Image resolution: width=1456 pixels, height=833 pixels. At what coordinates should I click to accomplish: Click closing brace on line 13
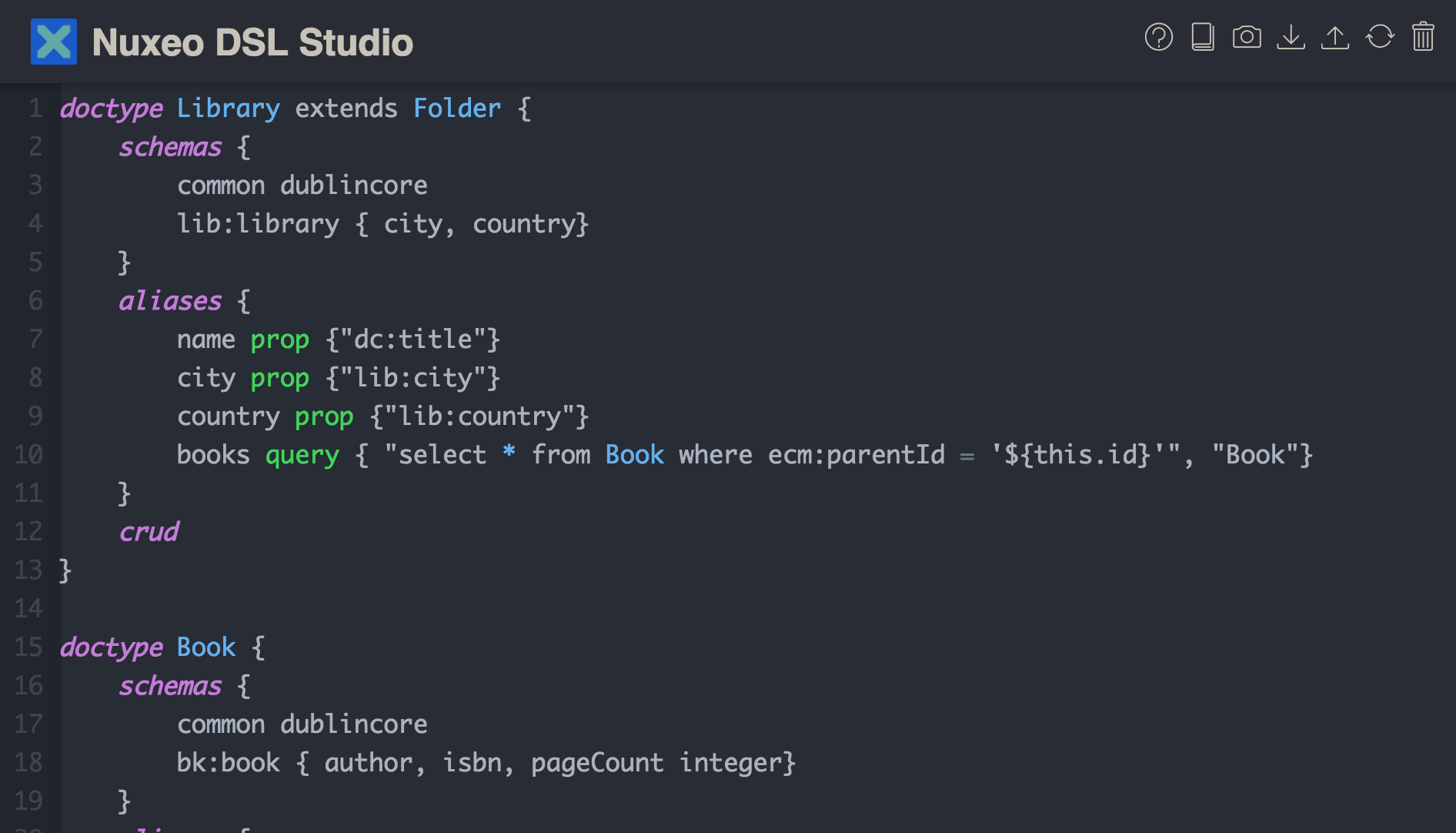65,570
